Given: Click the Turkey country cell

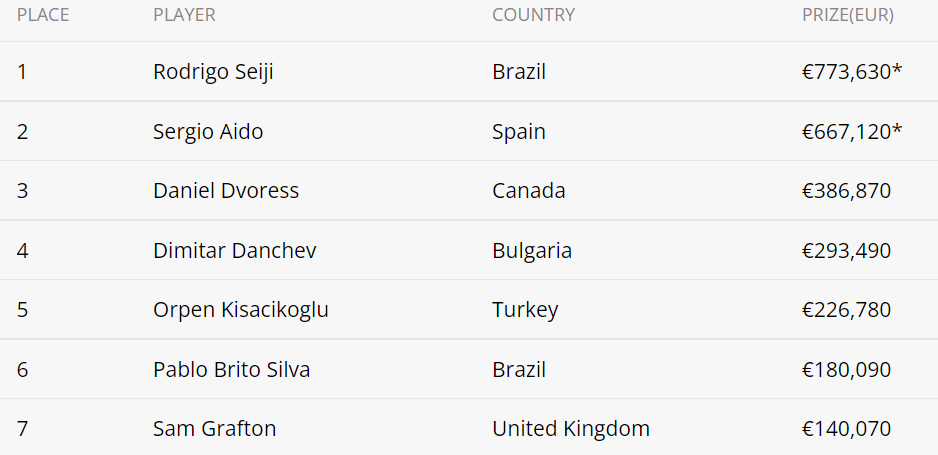Looking at the screenshot, I should point(525,310).
